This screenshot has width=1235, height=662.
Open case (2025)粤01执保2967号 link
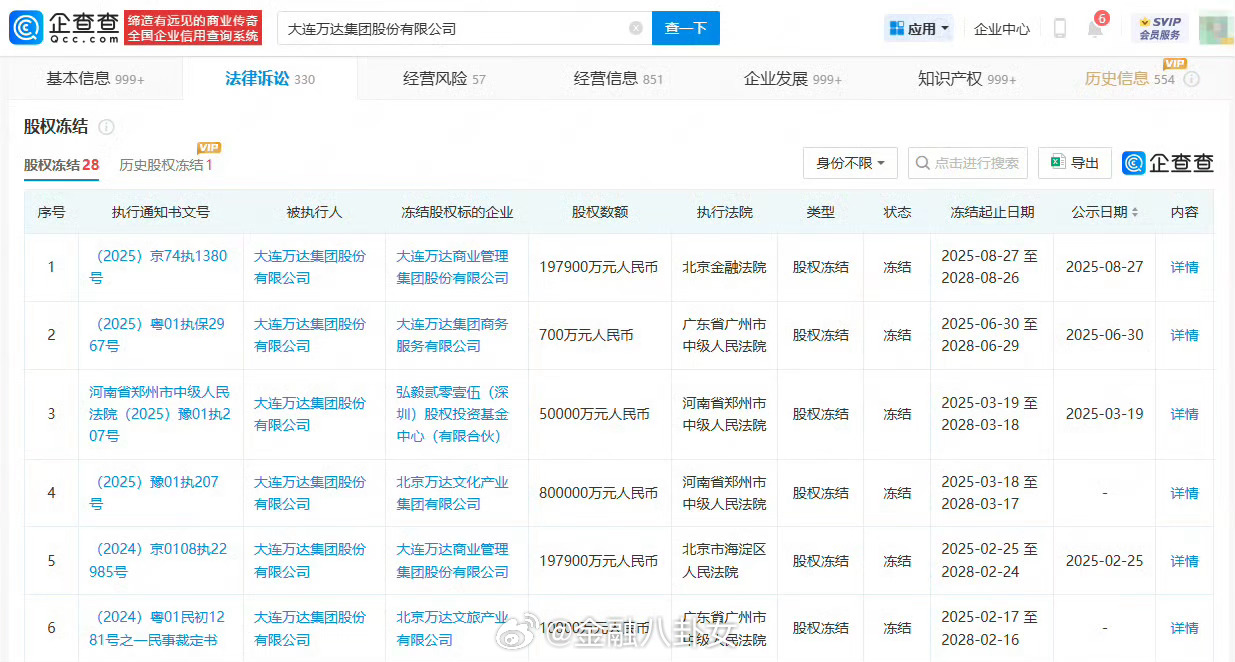[x=157, y=335]
